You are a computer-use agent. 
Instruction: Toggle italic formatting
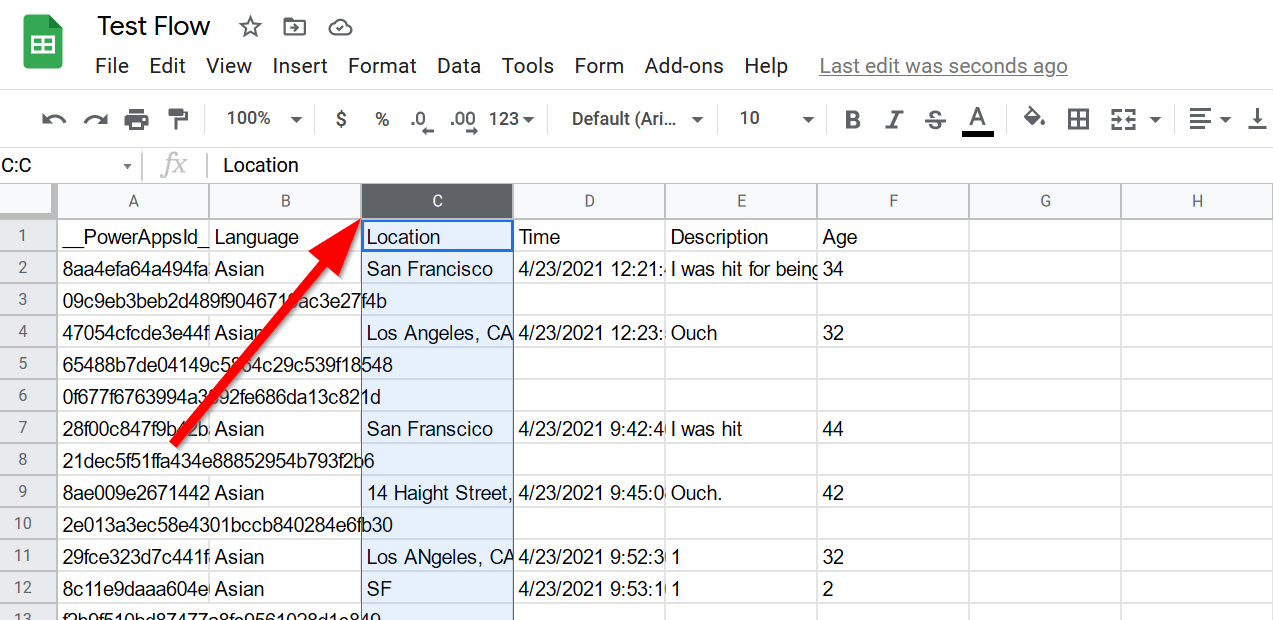pos(894,120)
